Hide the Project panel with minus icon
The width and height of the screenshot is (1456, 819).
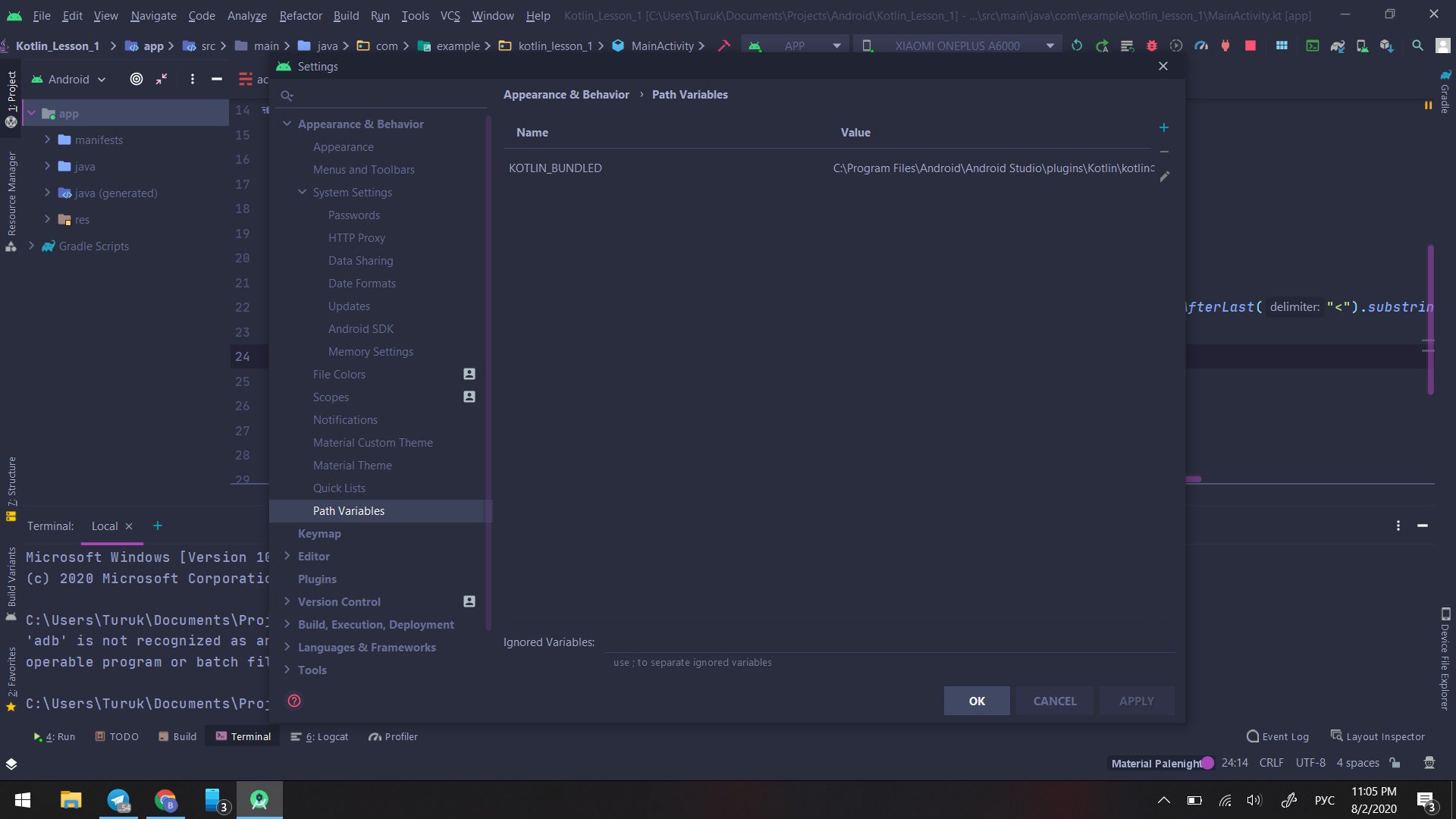tap(217, 79)
